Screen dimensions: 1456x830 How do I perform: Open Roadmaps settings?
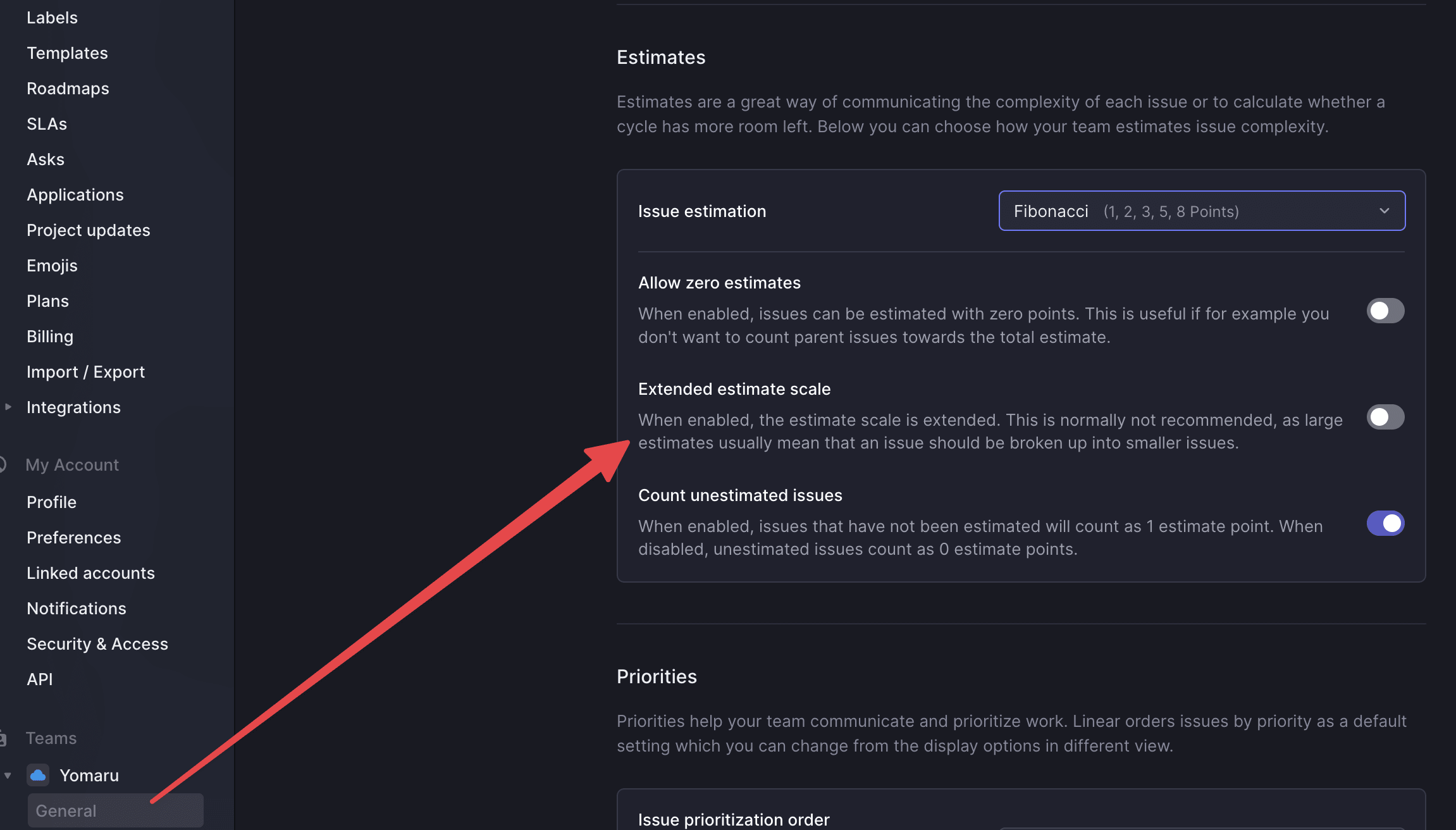pos(68,89)
